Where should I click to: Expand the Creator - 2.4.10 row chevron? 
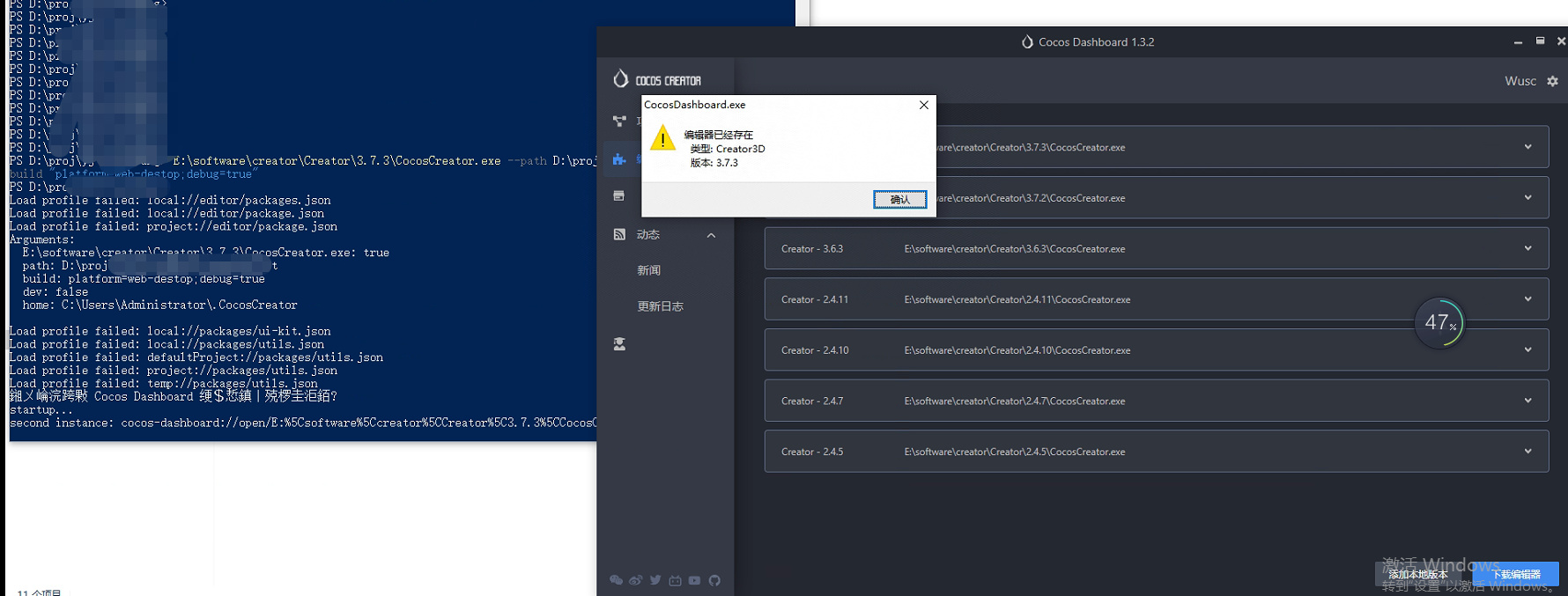[x=1527, y=350]
